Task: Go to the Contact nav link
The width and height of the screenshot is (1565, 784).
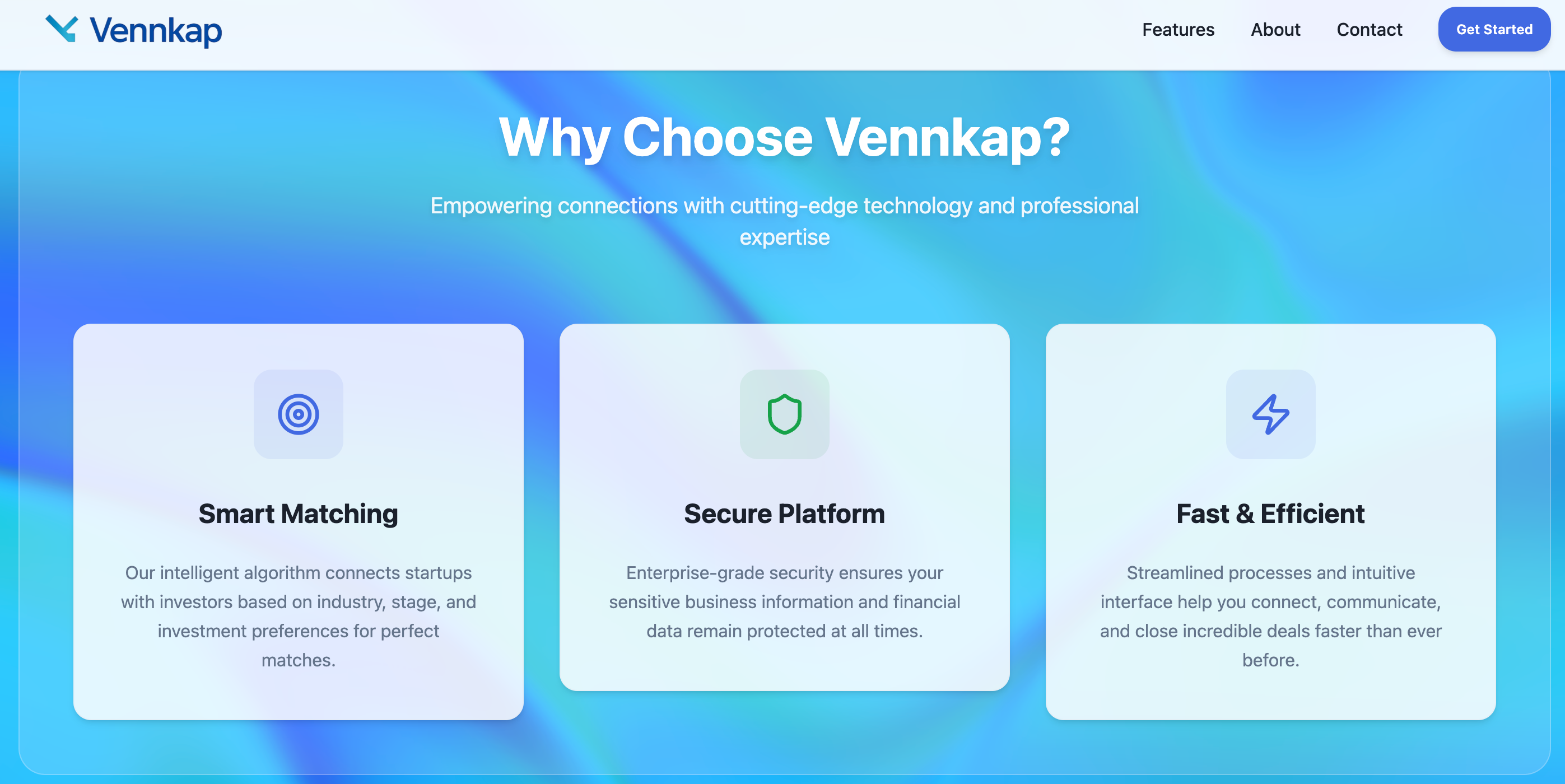Action: pyautogui.click(x=1369, y=29)
